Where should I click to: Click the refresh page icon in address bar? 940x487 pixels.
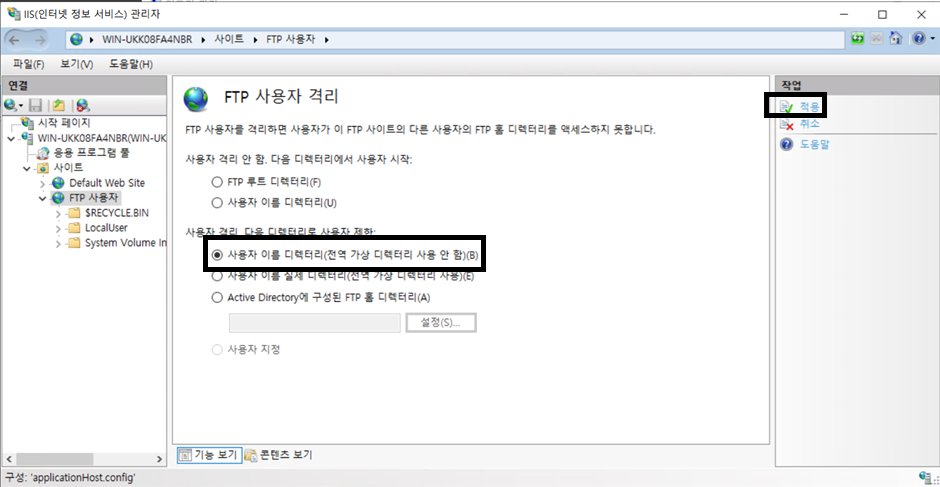click(858, 39)
